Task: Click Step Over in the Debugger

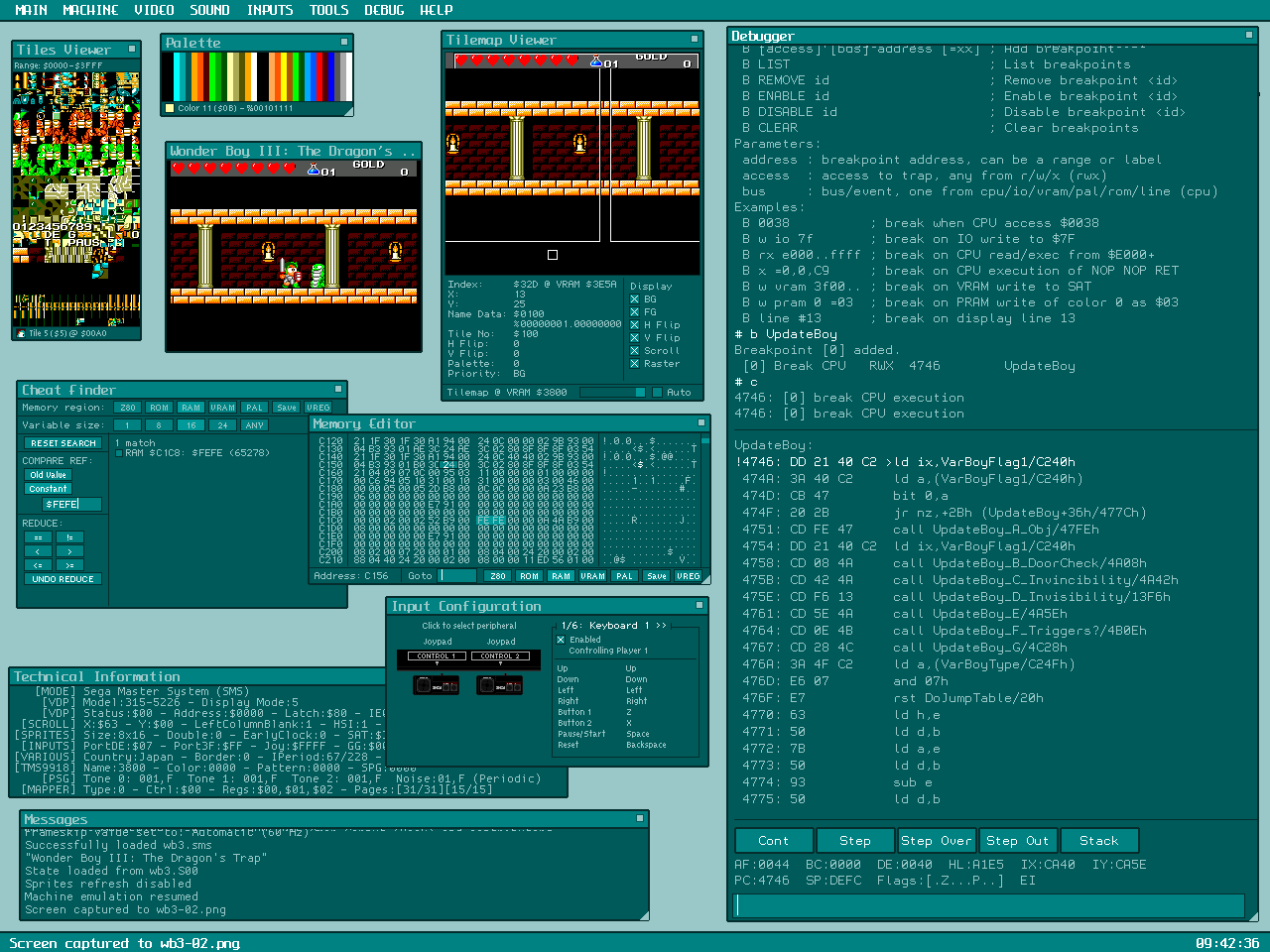Action: pyautogui.click(x=937, y=841)
